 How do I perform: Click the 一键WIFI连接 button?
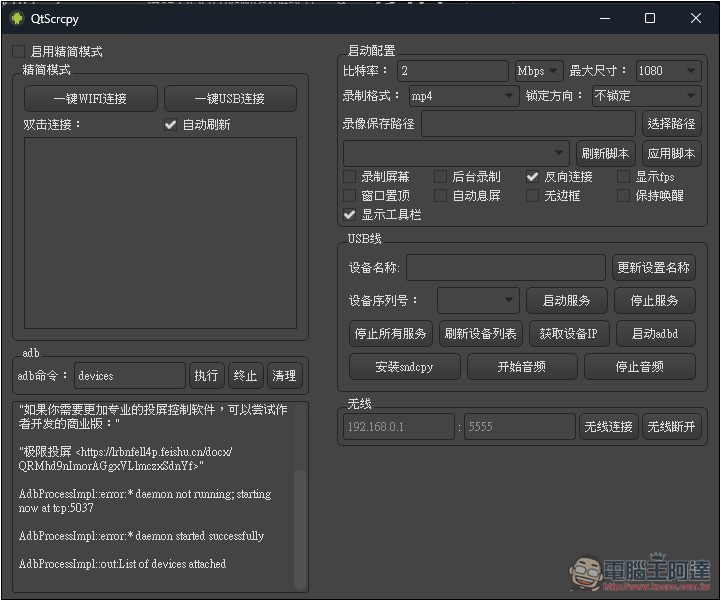coord(91,98)
